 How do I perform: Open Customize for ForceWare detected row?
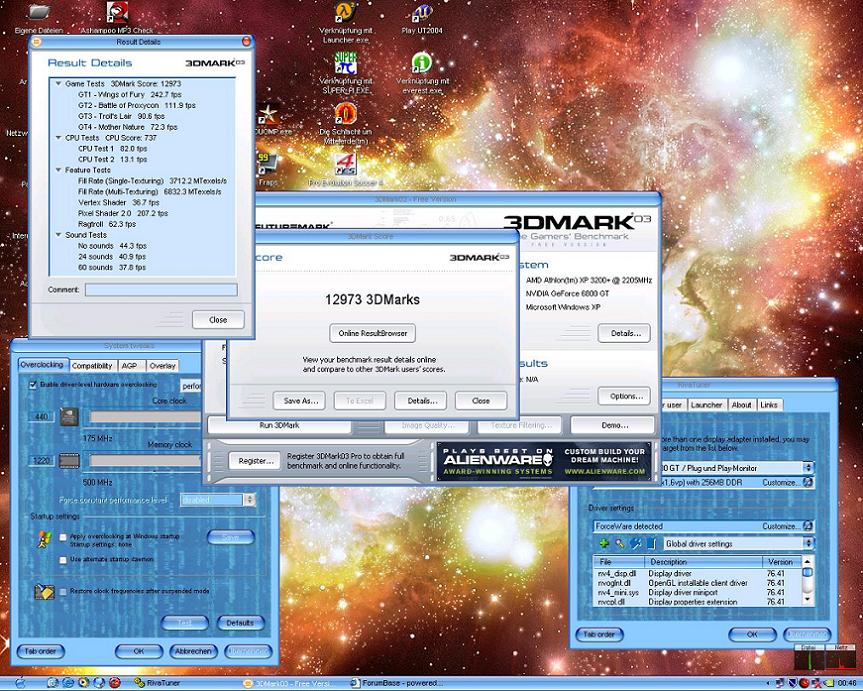(787, 526)
